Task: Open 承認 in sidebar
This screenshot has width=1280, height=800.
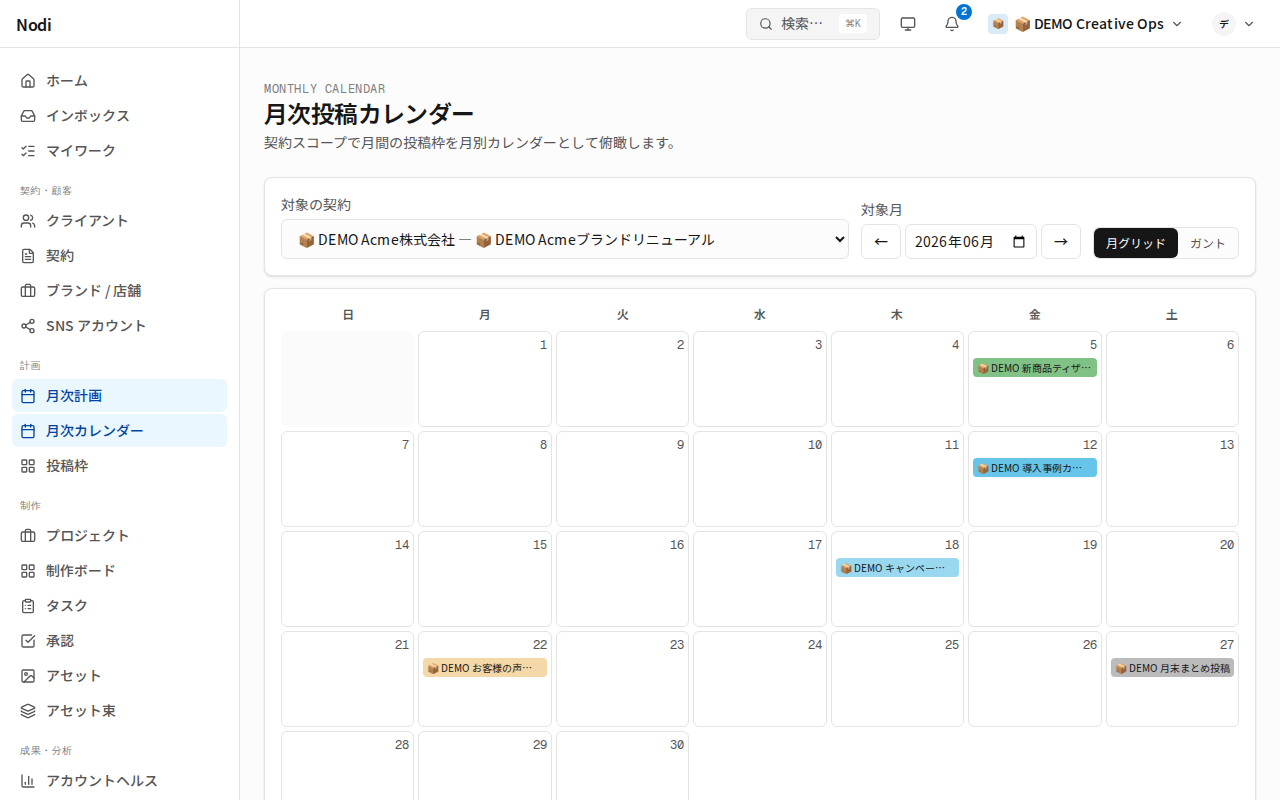Action: (119, 640)
